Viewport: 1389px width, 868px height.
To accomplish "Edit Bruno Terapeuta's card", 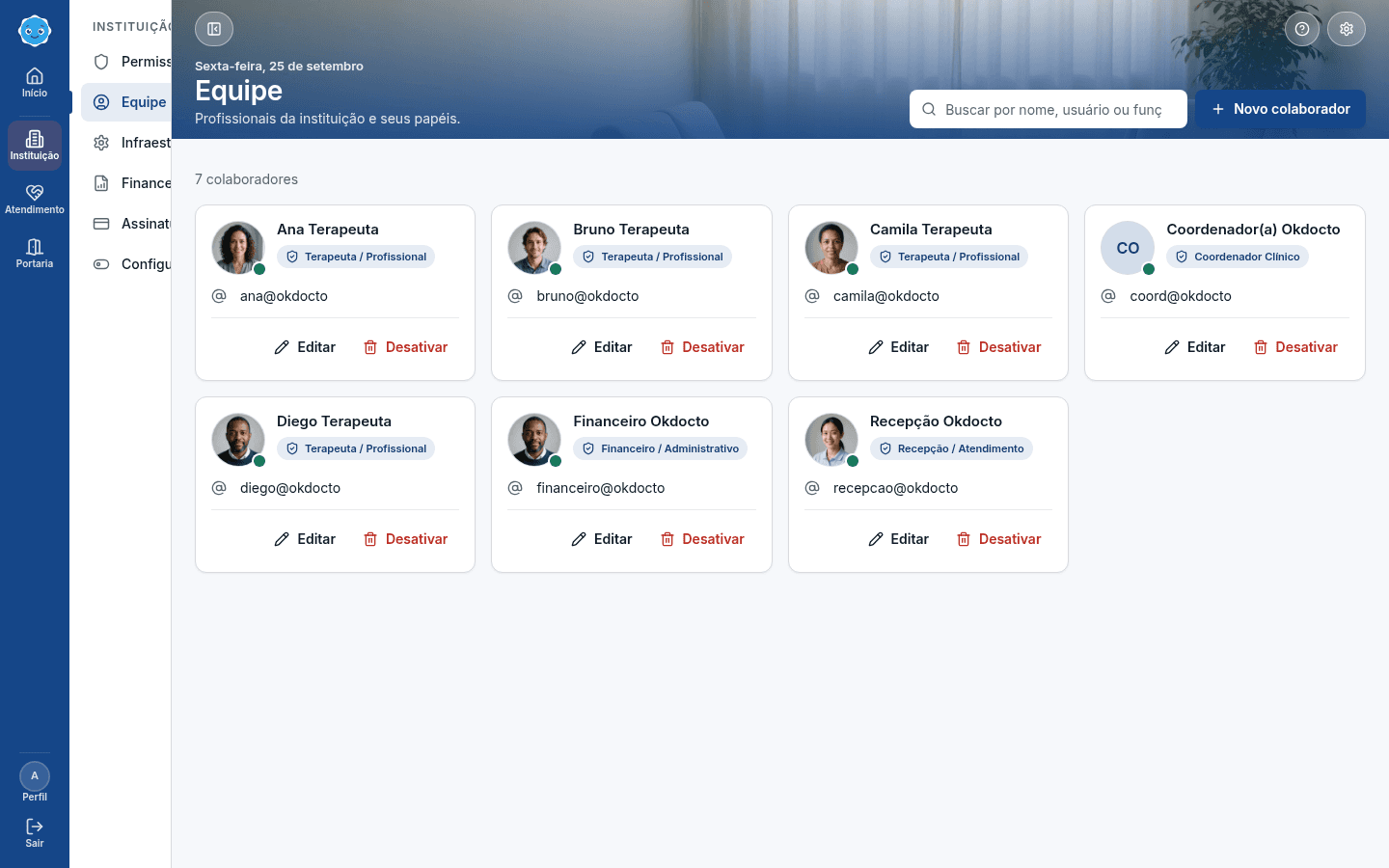I will 602,347.
